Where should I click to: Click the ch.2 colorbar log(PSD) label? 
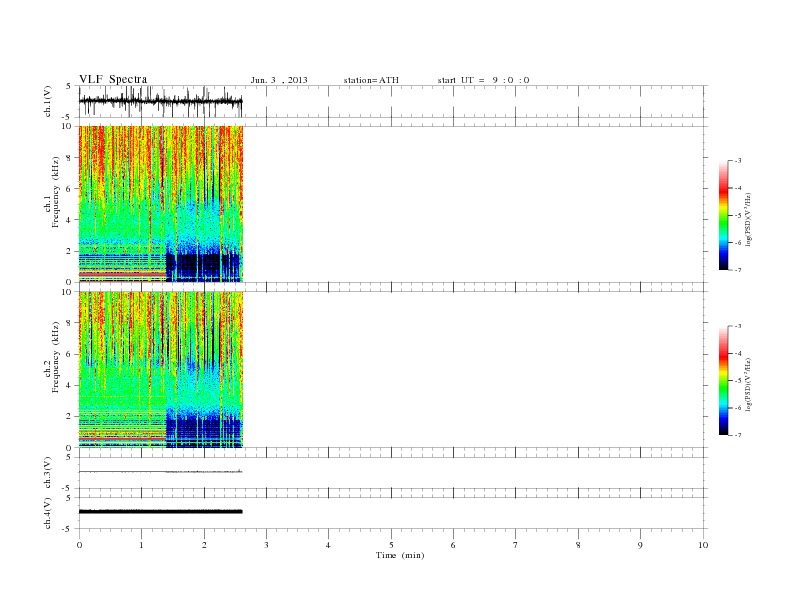click(748, 385)
